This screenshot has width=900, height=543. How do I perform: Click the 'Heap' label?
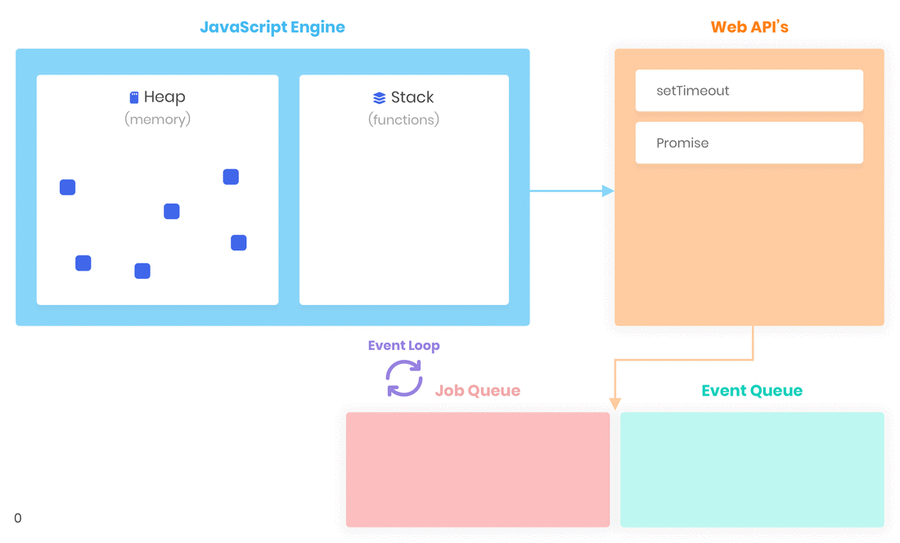[165, 97]
